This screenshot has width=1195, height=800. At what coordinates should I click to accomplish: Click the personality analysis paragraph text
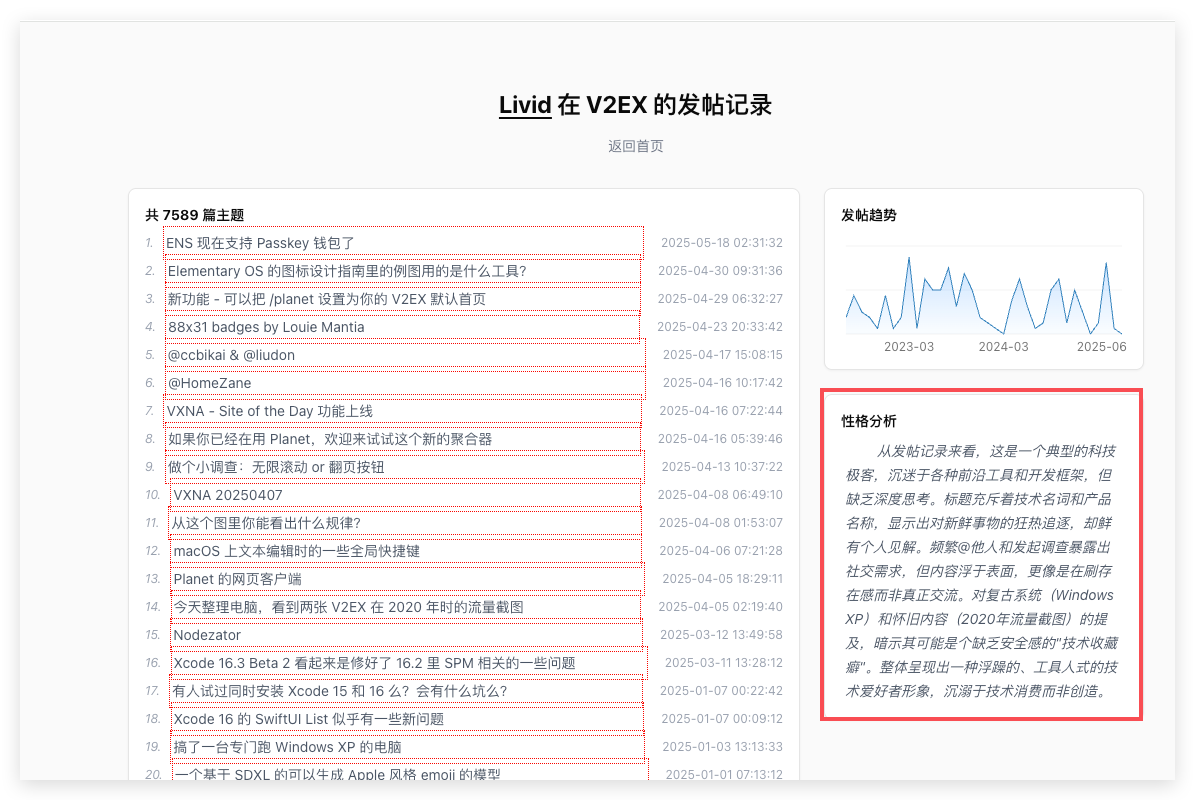[x=982, y=571]
